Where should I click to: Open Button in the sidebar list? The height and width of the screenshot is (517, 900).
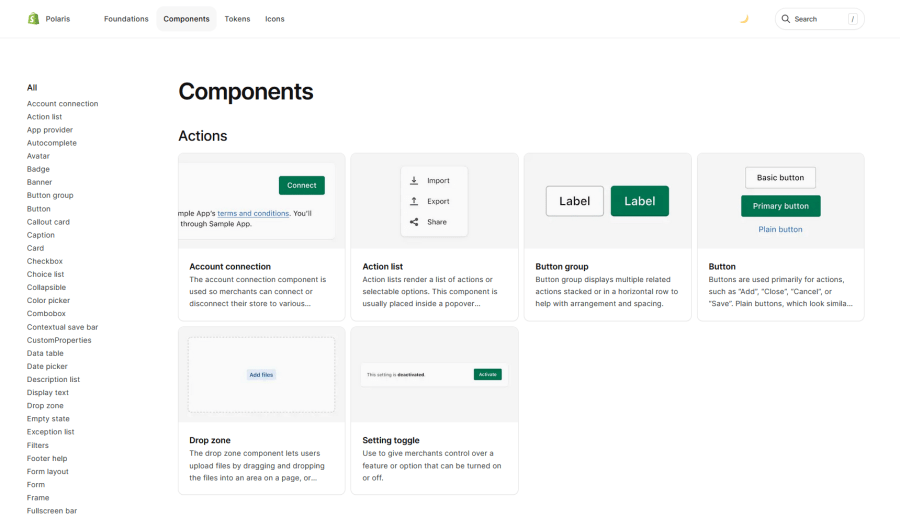tap(38, 209)
